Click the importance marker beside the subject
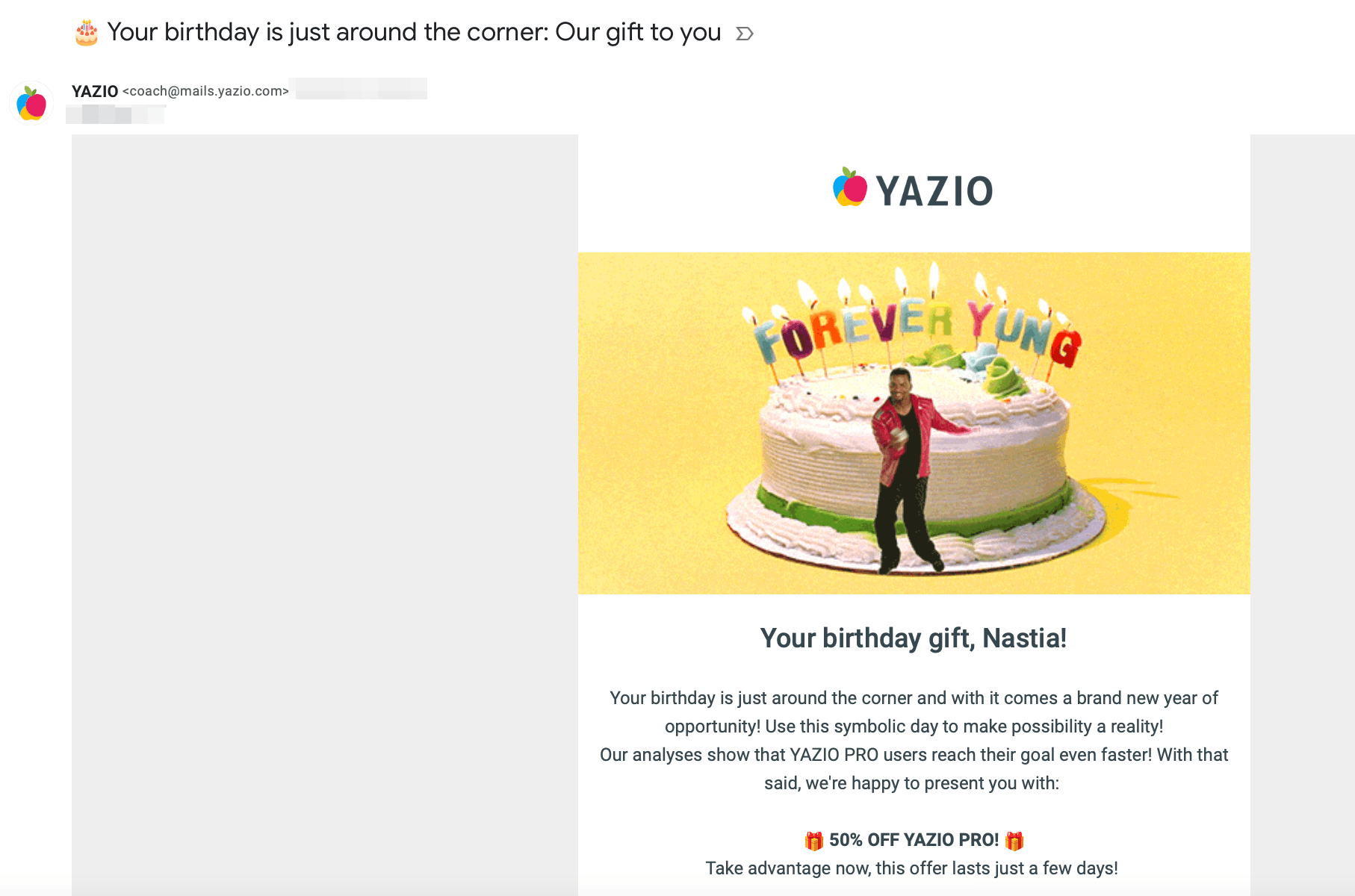1355x896 pixels. (744, 34)
